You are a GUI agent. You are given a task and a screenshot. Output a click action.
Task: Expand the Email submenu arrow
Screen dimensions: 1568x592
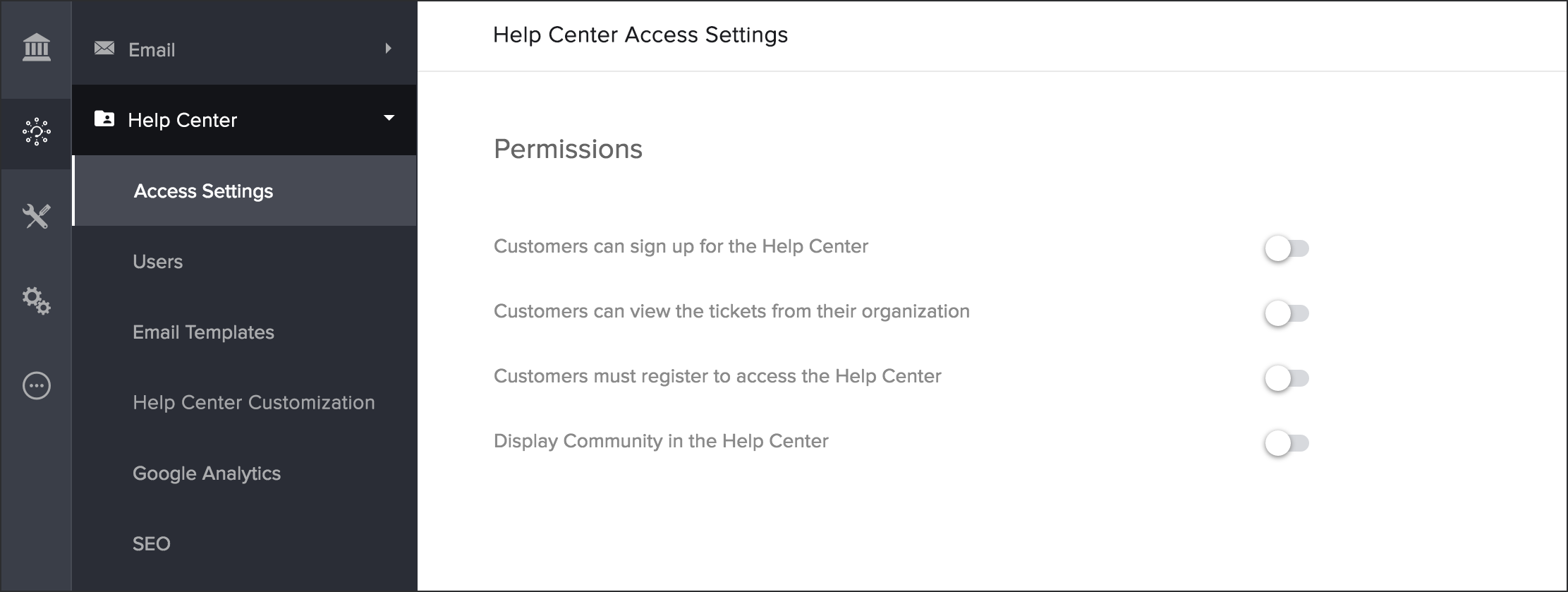point(388,48)
